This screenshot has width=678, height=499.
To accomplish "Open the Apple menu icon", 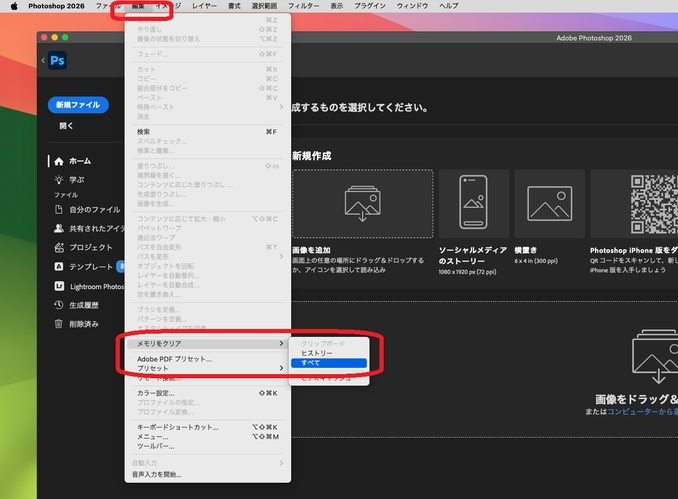I will (x=14, y=6).
